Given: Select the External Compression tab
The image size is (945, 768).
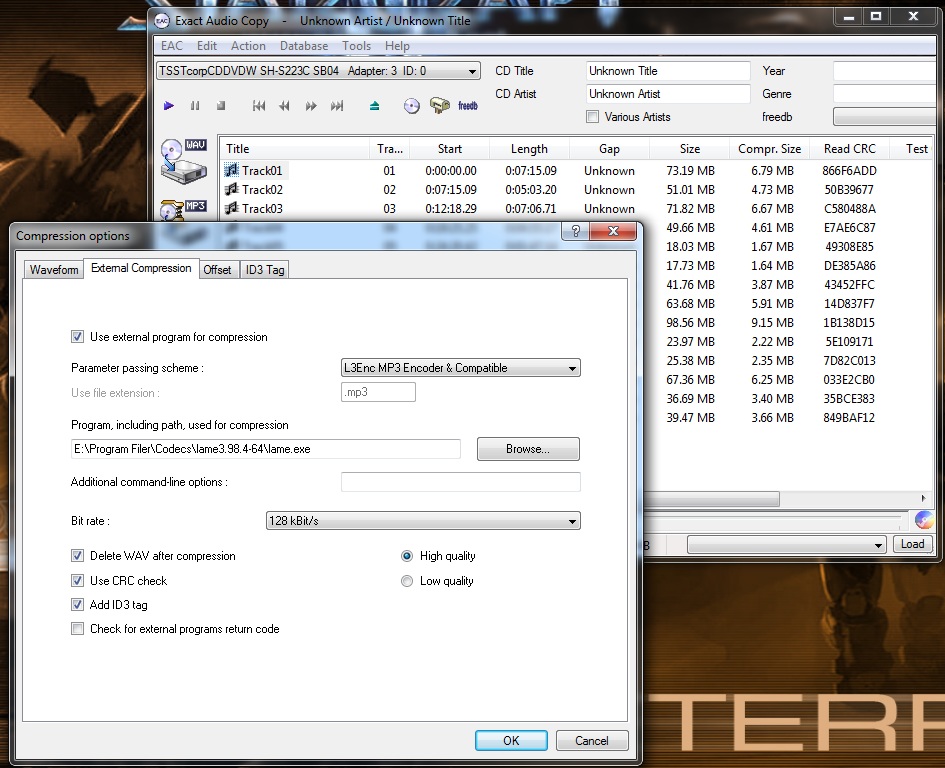Looking at the screenshot, I should pos(141,268).
